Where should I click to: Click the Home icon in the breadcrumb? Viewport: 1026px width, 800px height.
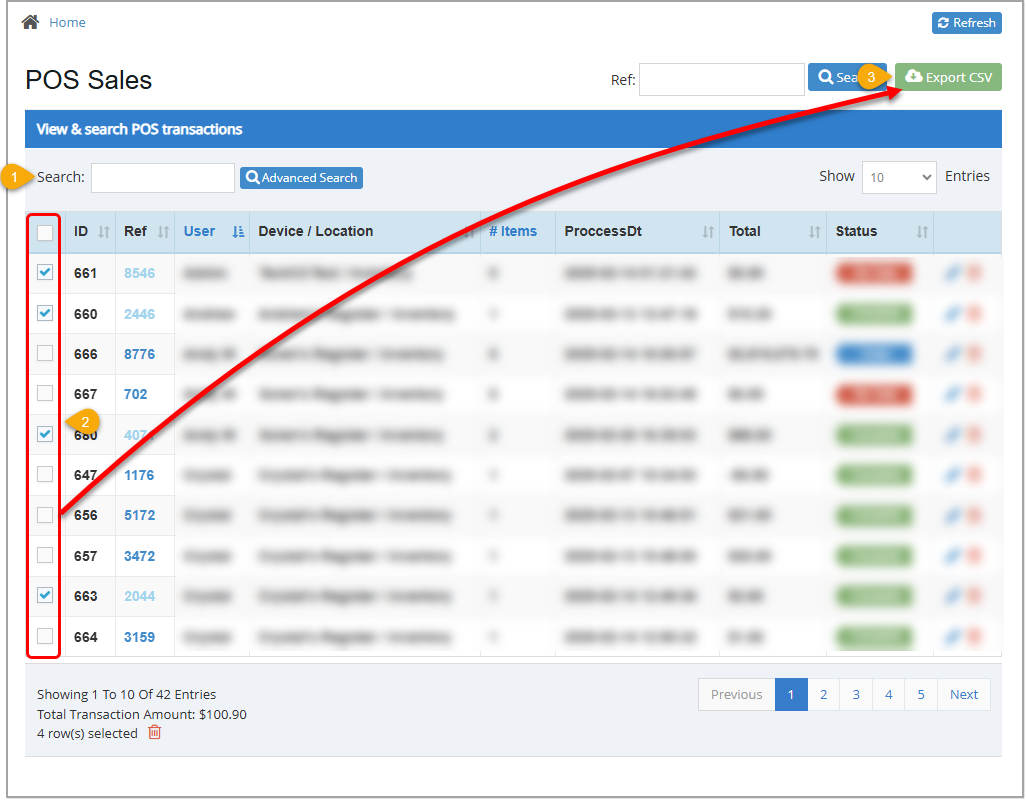tap(29, 21)
